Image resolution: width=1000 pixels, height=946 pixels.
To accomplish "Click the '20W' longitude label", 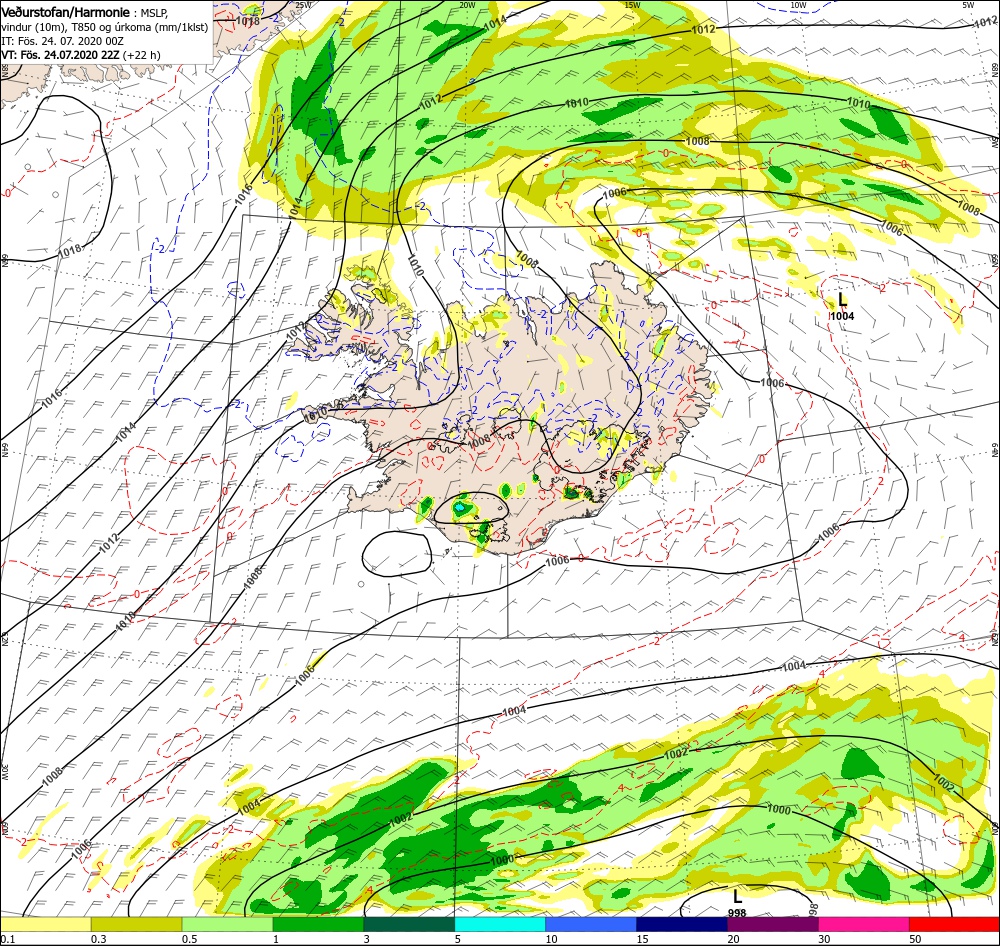I will click(468, 5).
